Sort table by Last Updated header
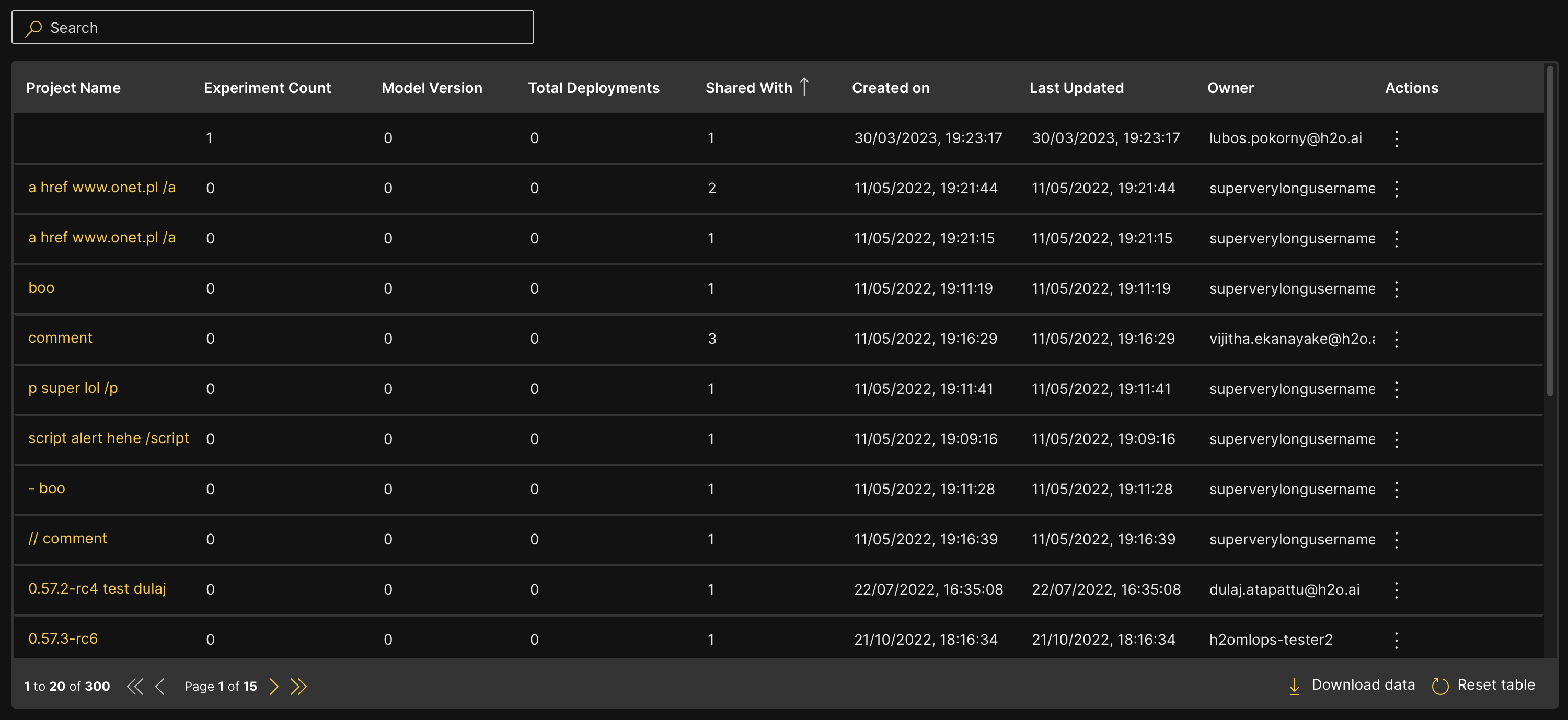Viewport: 1568px width, 720px height. [x=1076, y=88]
